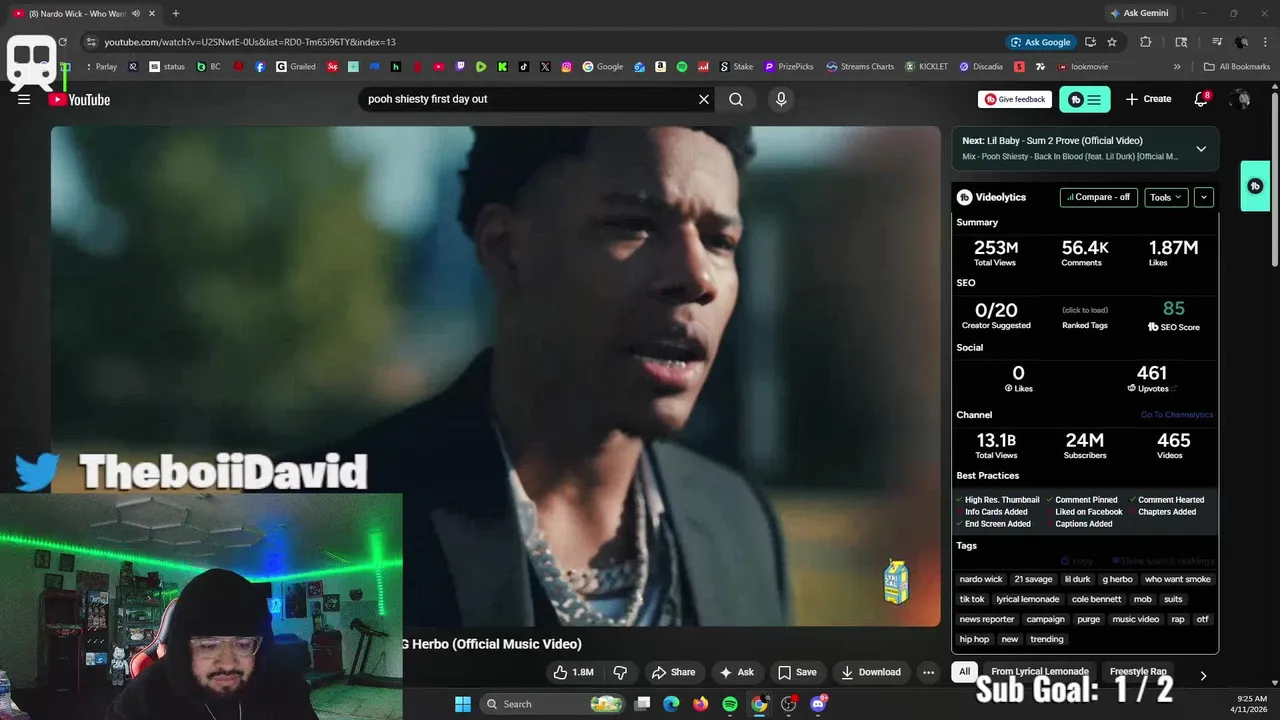Select From Lyrical Lemonade chip
This screenshot has height=720, width=1280.
(x=1040, y=672)
